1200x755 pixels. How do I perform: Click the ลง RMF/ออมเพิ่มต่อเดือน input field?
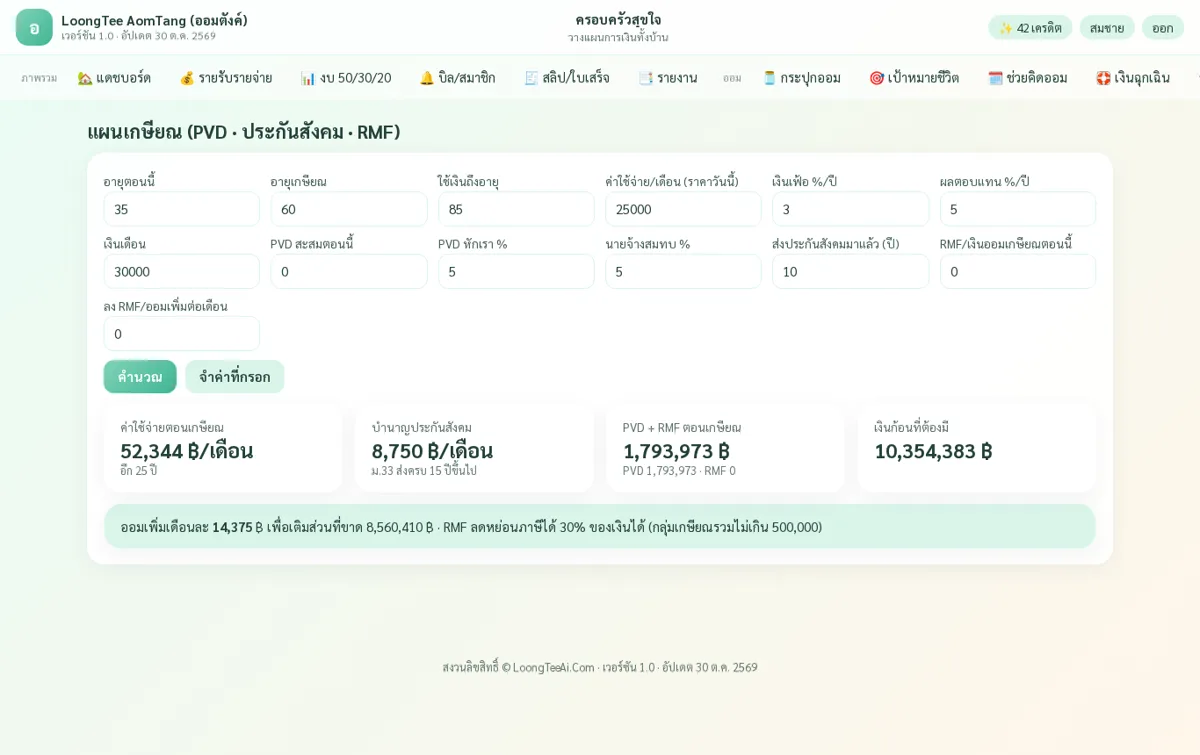coord(181,333)
